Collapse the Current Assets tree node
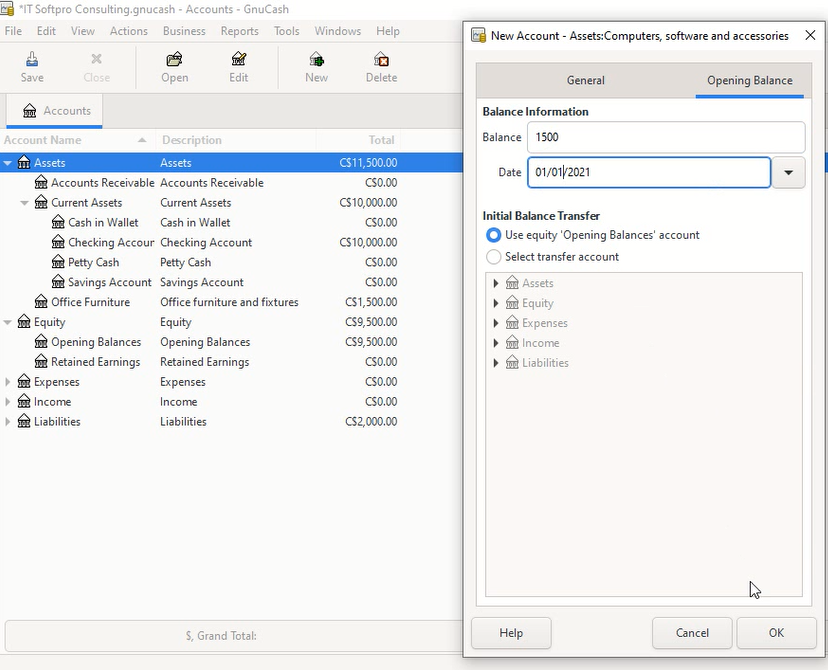828x670 pixels. click(x=25, y=203)
